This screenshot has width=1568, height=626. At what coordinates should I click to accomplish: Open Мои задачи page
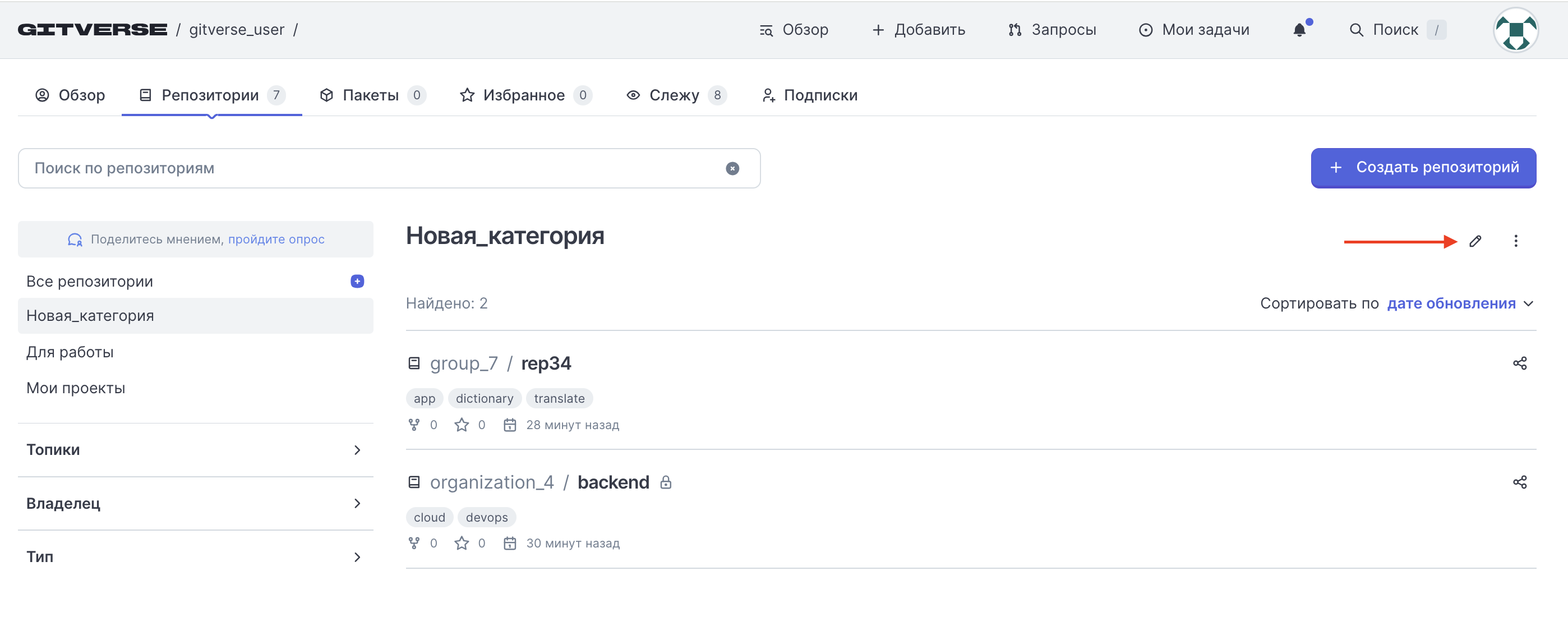[1193, 29]
